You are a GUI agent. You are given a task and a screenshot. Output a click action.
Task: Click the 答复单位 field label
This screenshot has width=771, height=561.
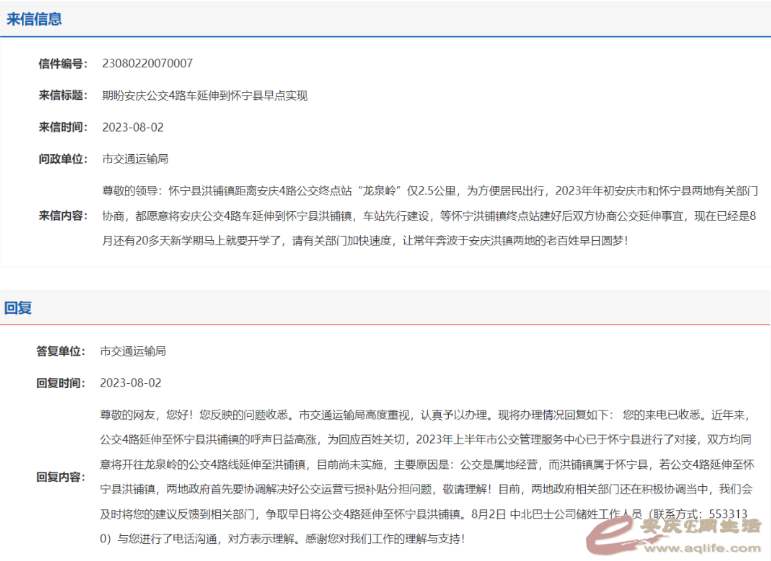tap(61, 352)
